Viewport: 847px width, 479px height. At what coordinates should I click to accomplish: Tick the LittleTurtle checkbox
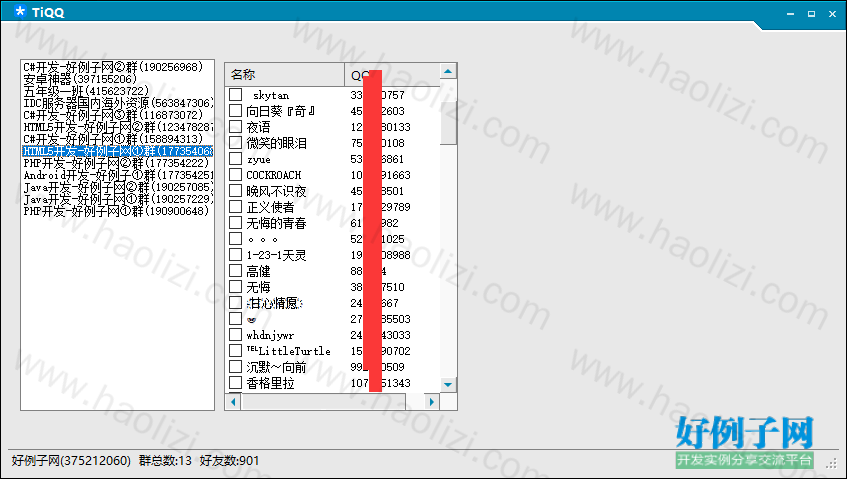pos(235,350)
